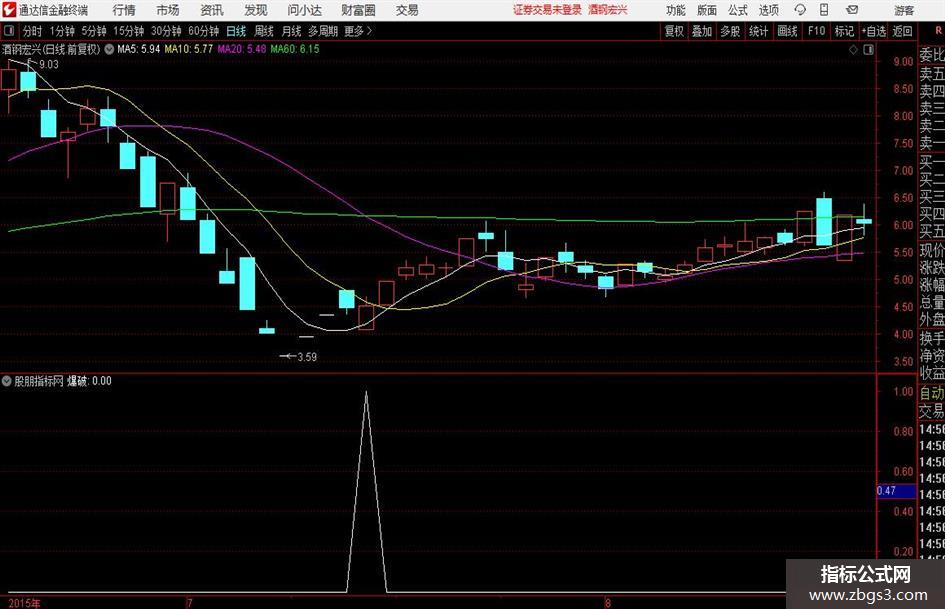The height and width of the screenshot is (609, 945).
Task: Open the 版面 menu
Action: point(707,10)
